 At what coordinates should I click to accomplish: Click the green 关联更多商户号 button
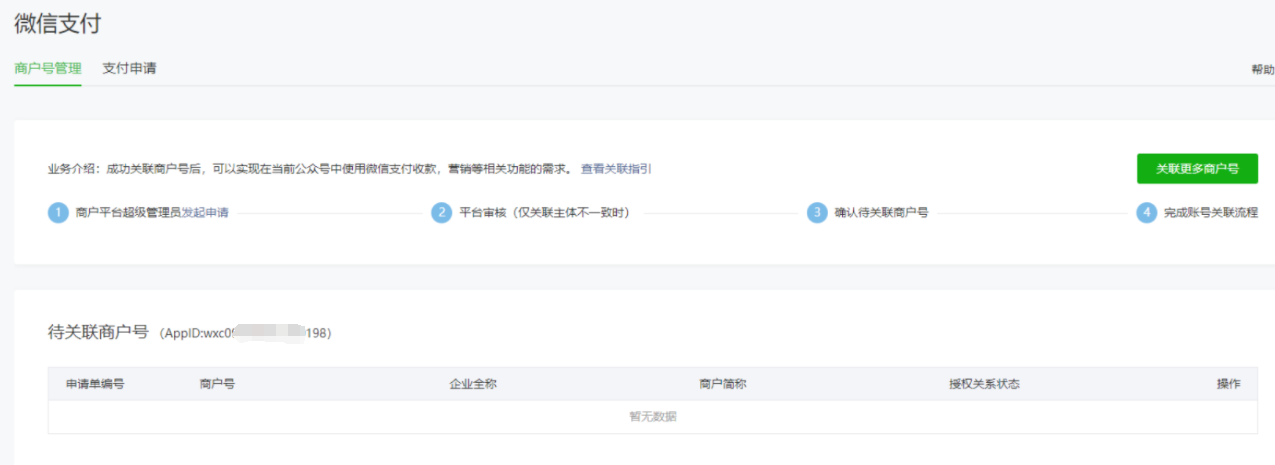point(1197,169)
